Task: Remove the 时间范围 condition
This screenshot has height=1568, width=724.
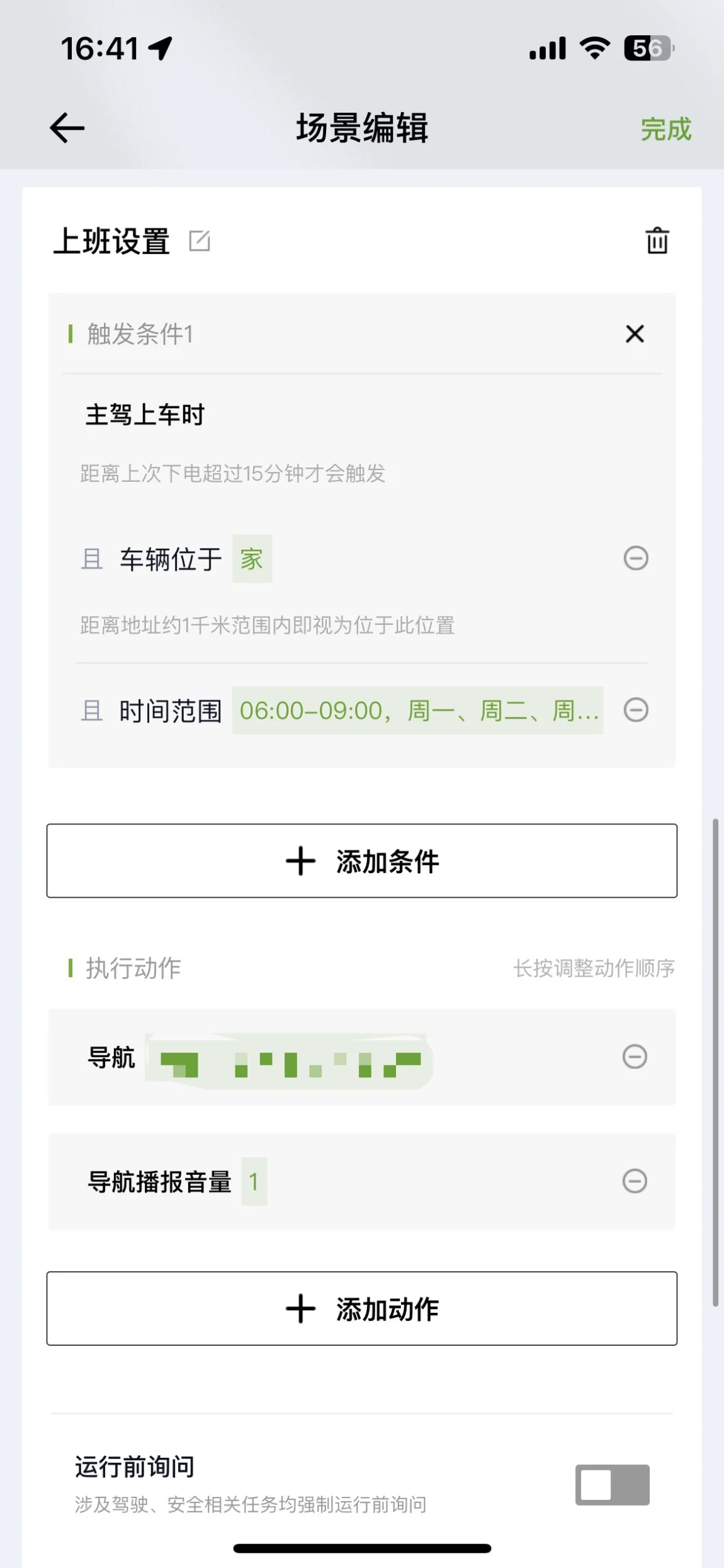Action: [x=636, y=710]
